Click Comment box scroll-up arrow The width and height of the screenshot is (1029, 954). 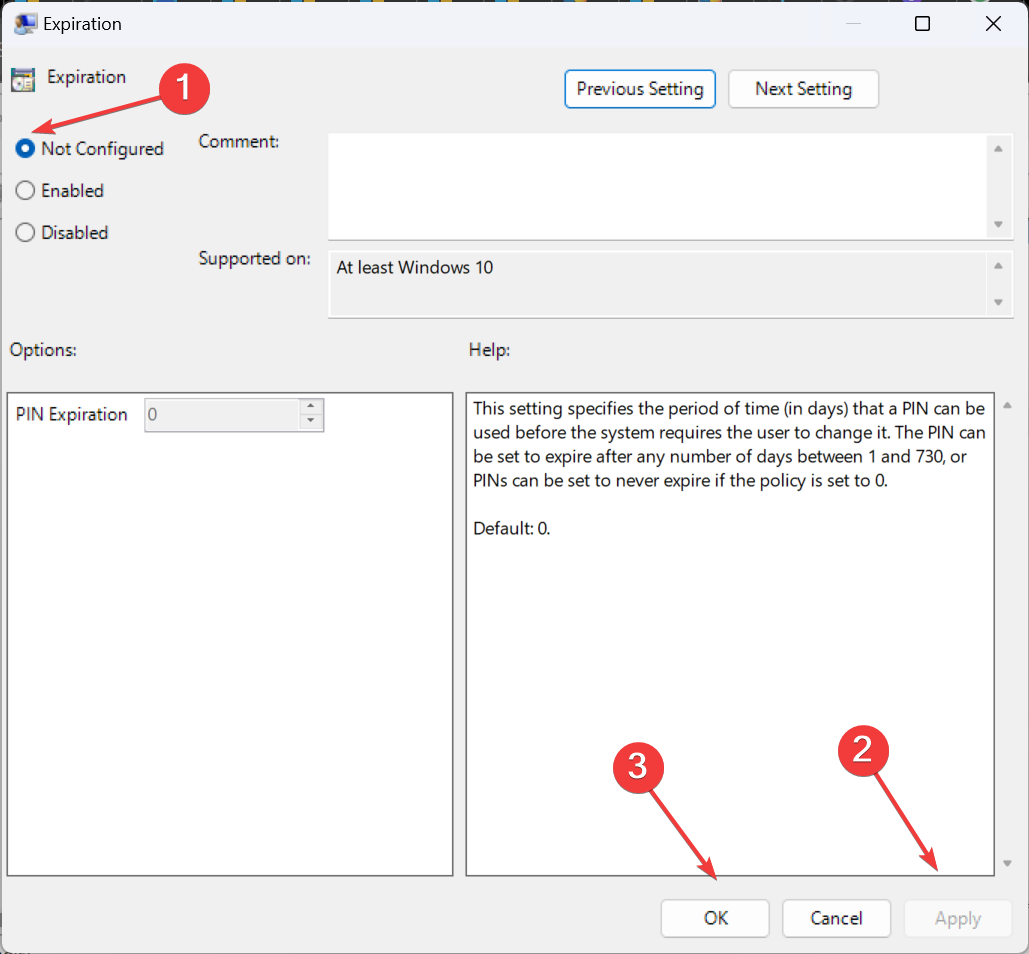(998, 149)
